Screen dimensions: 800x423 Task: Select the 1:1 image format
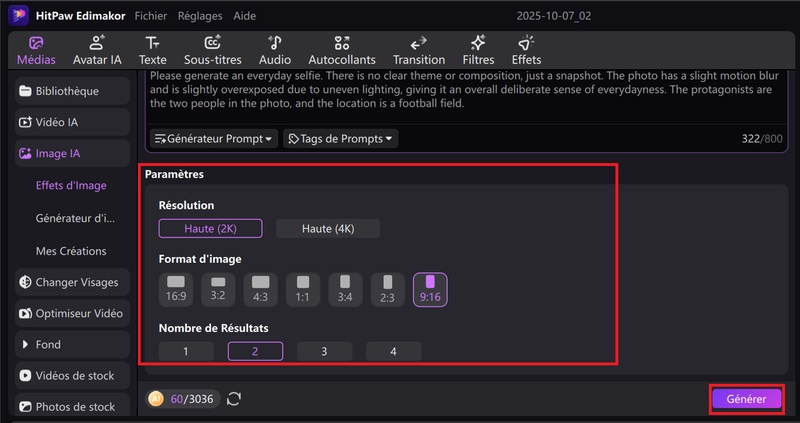tap(303, 289)
